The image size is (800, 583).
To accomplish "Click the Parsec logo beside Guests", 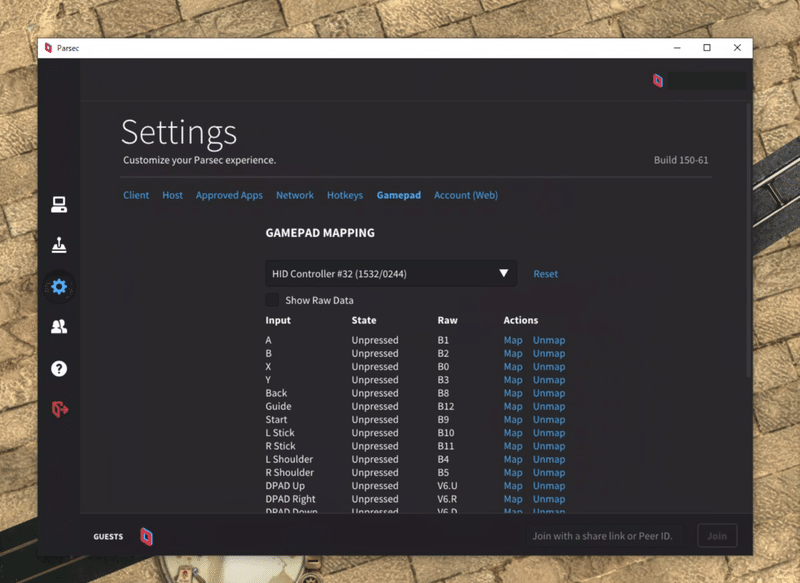I will (x=146, y=537).
